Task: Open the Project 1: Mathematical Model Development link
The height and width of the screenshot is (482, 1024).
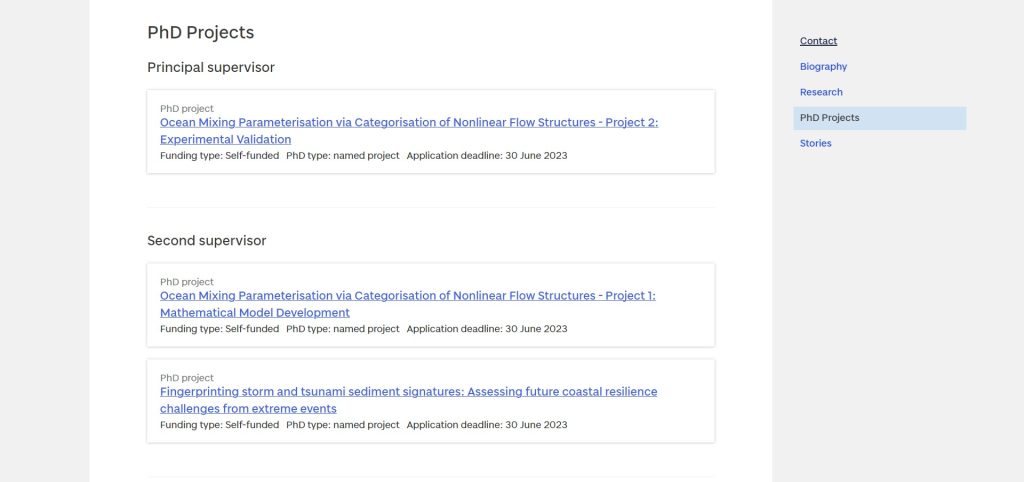Action: coord(407,304)
